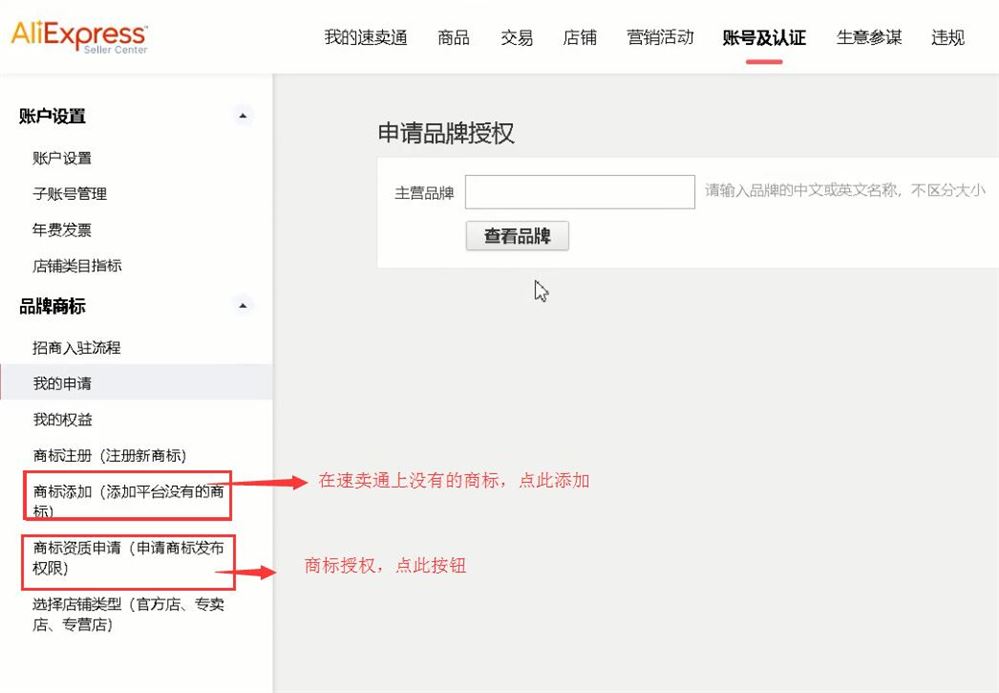Open the 交易 menu
The width and height of the screenshot is (999, 693).
coord(517,38)
